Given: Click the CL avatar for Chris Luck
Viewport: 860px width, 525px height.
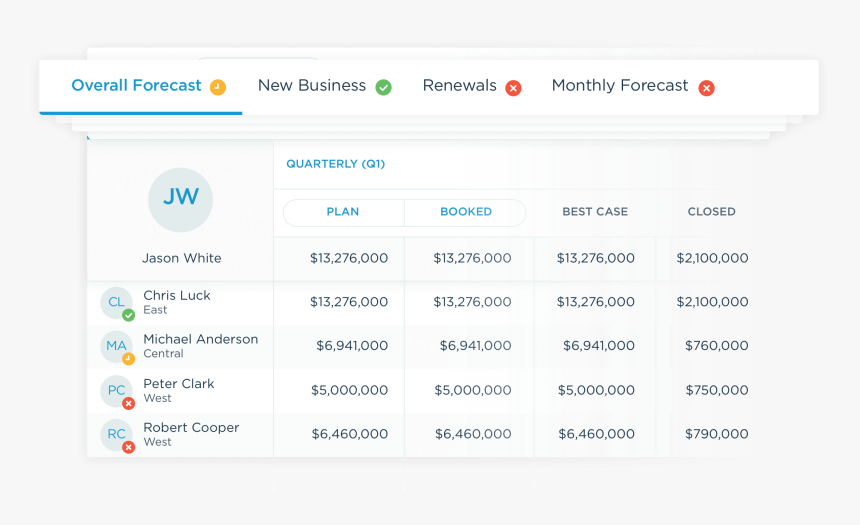Looking at the screenshot, I should (x=116, y=302).
